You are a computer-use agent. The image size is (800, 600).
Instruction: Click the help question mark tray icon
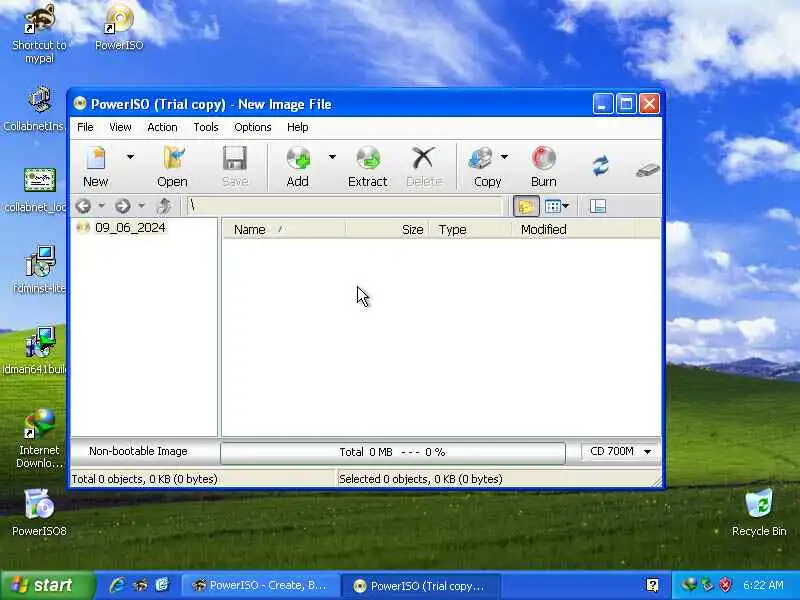(x=652, y=585)
